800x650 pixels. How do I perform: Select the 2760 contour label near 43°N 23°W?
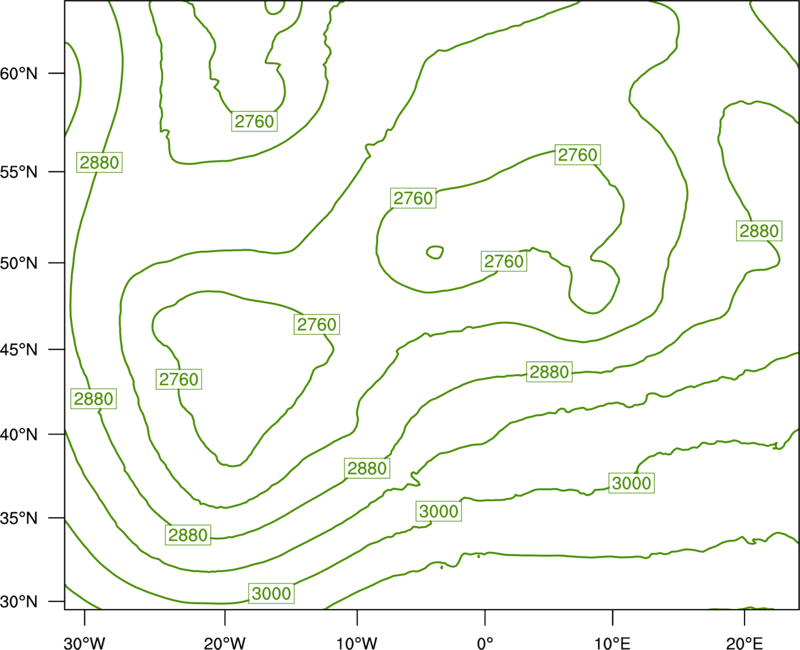tap(179, 380)
